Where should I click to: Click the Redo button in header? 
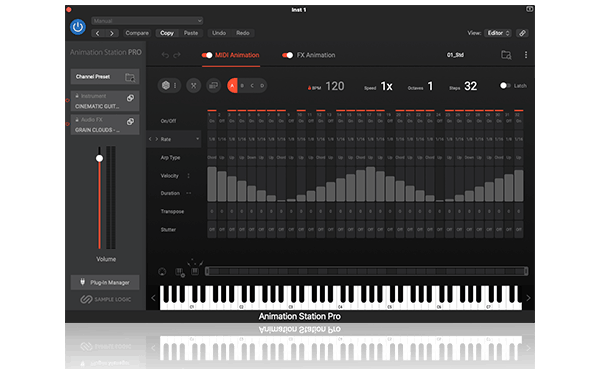[243, 33]
